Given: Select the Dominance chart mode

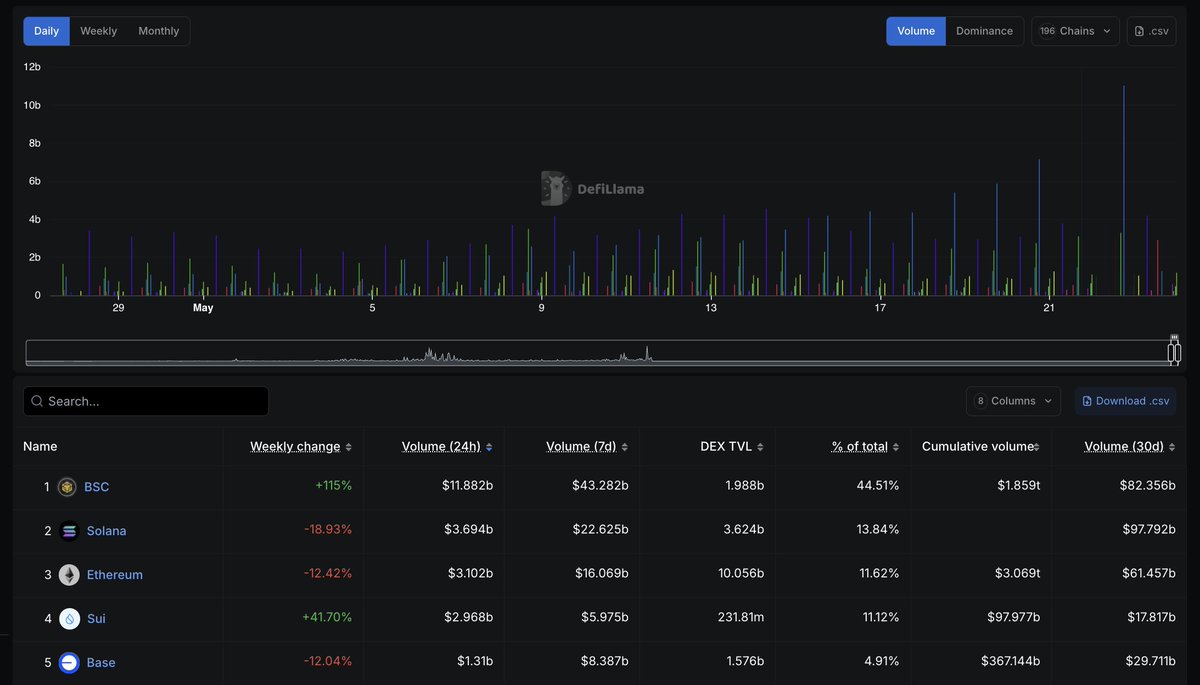Looking at the screenshot, I should pyautogui.click(x=984, y=31).
